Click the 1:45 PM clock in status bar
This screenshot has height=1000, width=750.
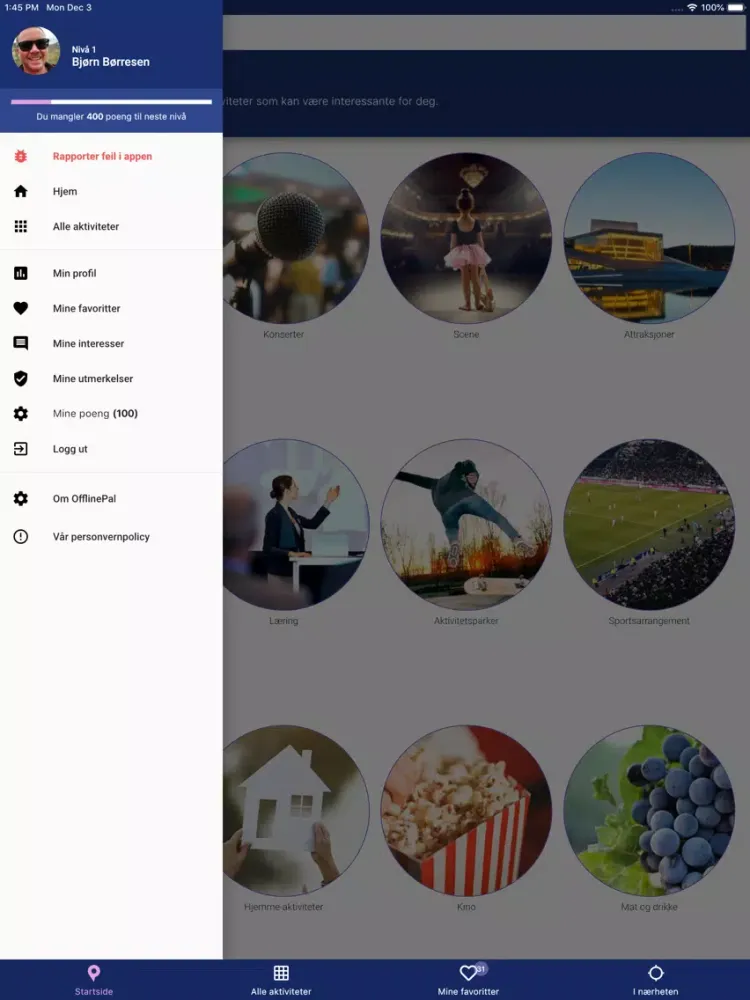coord(22,8)
